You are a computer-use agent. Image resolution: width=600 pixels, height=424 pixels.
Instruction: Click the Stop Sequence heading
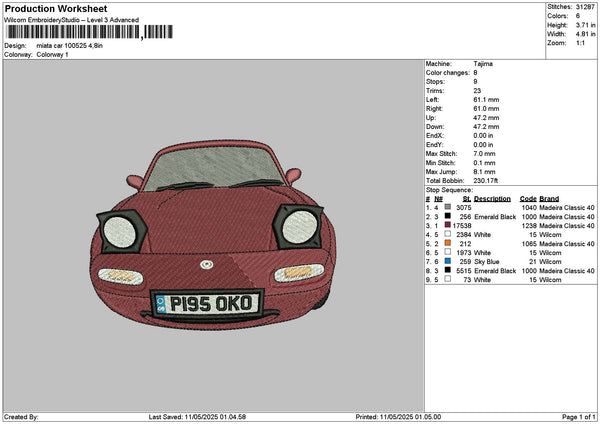click(448, 188)
